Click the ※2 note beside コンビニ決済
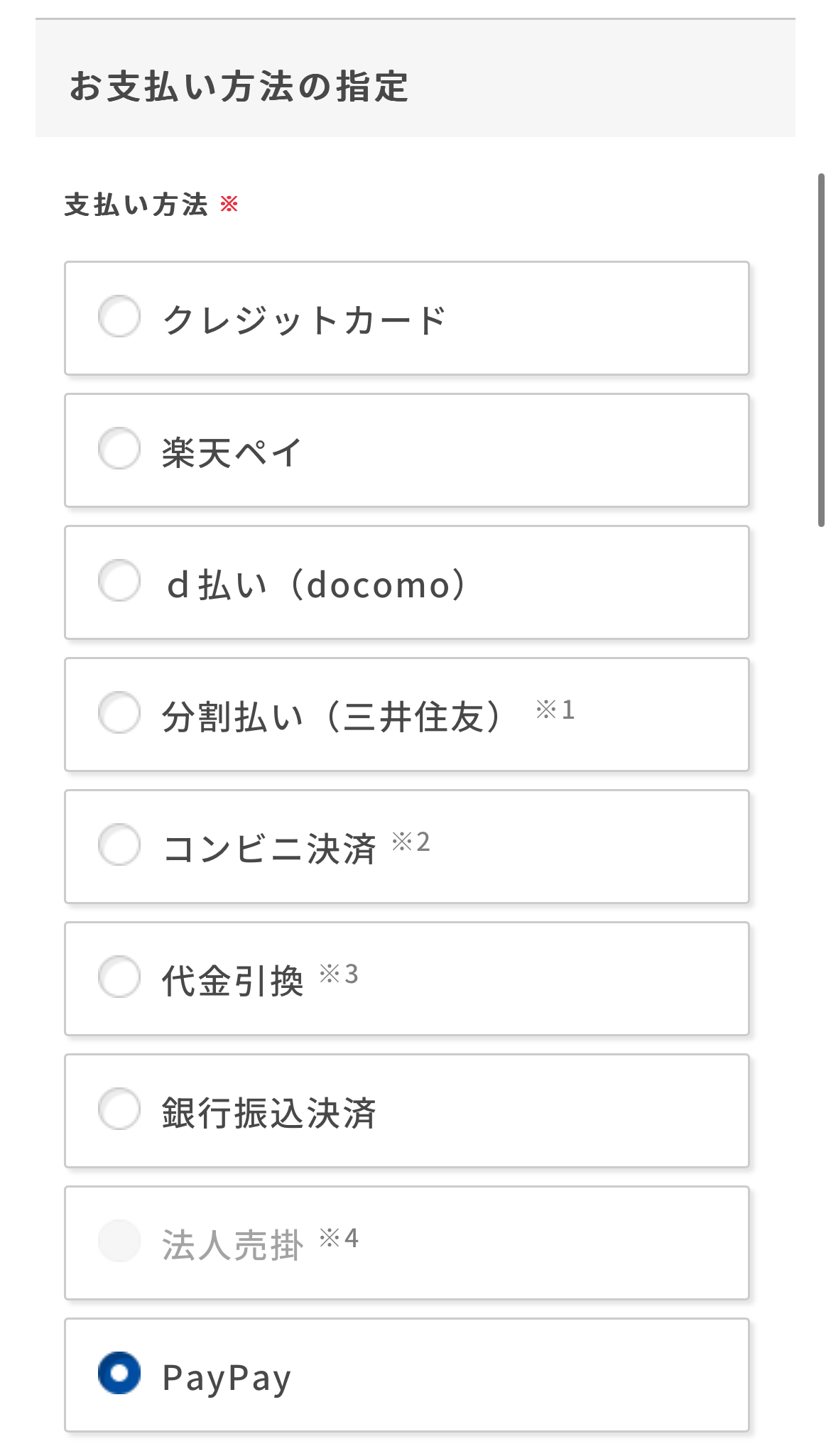 (411, 842)
